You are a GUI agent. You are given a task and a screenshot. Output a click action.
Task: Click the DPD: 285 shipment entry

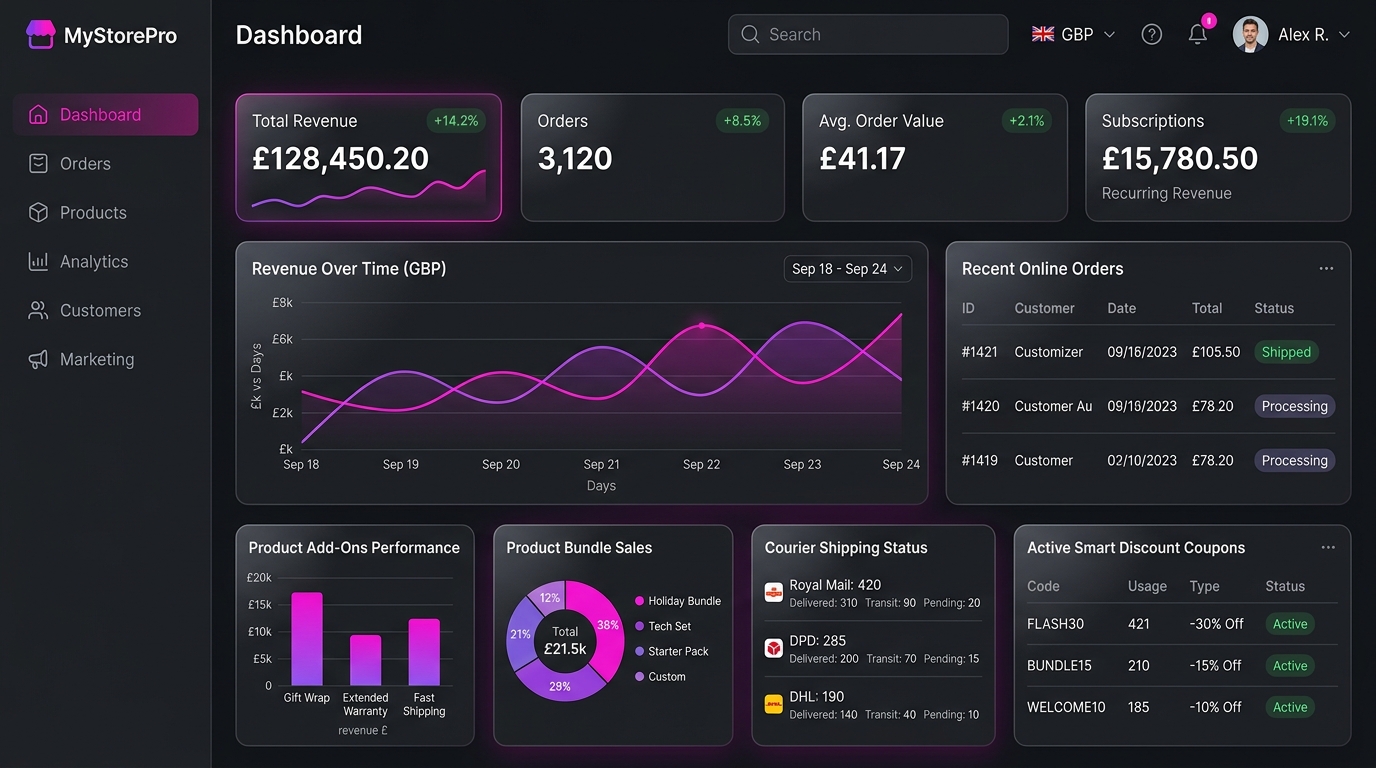[873, 649]
